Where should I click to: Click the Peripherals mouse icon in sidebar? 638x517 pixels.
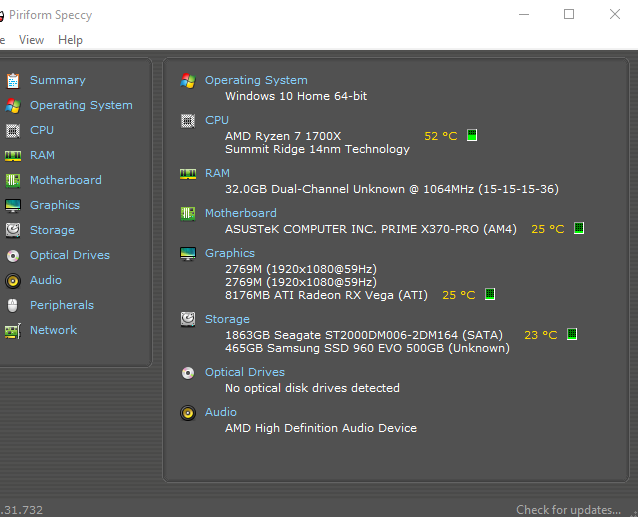click(12, 305)
